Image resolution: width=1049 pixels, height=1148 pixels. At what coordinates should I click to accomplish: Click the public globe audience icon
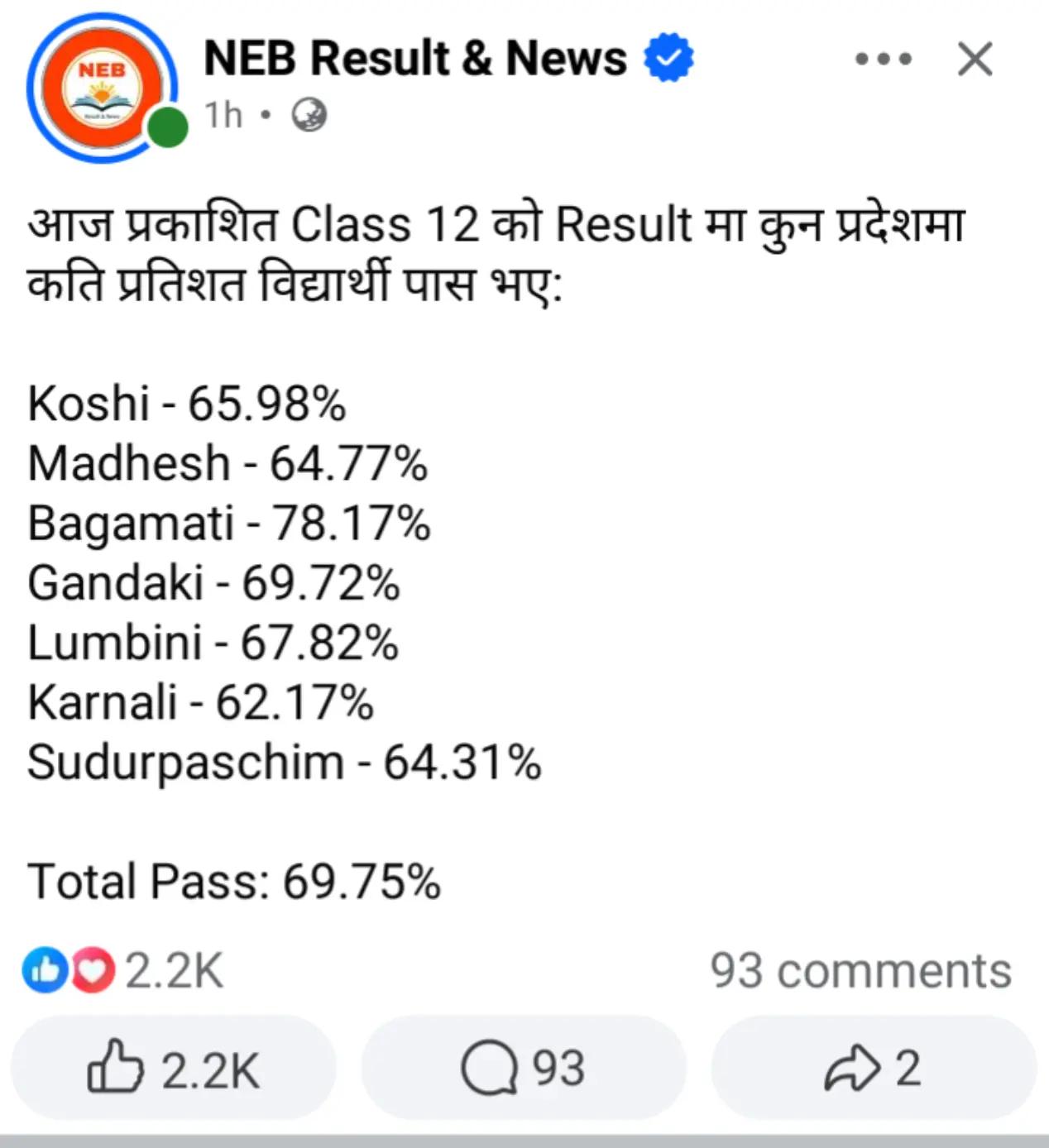point(309,115)
